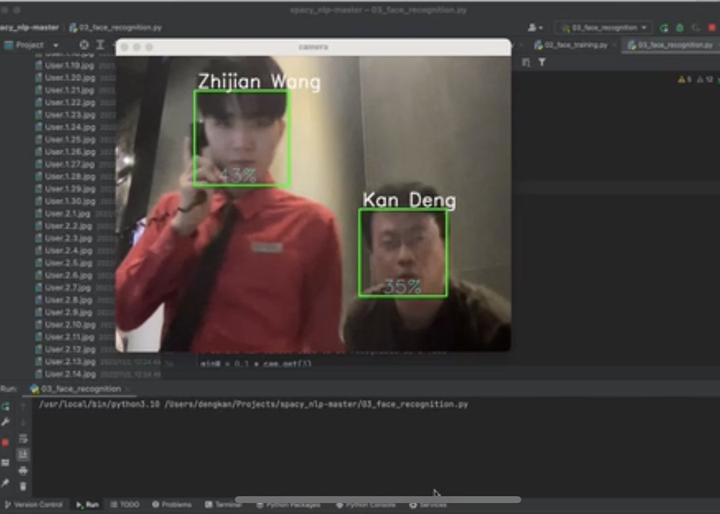Click the print icon in Run panel
This screenshot has height=514, width=720.
tap(23, 470)
